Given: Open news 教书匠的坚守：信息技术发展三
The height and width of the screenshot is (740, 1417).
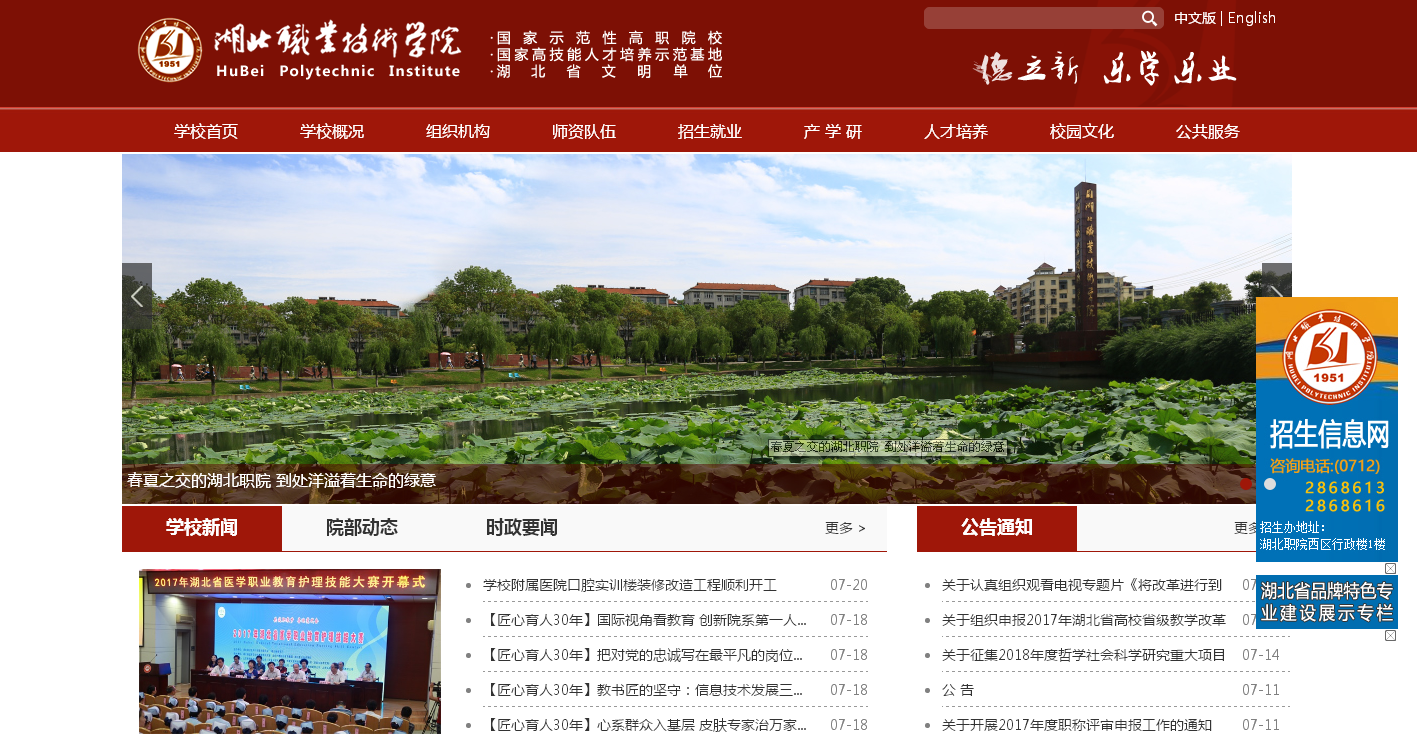Looking at the screenshot, I should click(x=645, y=690).
